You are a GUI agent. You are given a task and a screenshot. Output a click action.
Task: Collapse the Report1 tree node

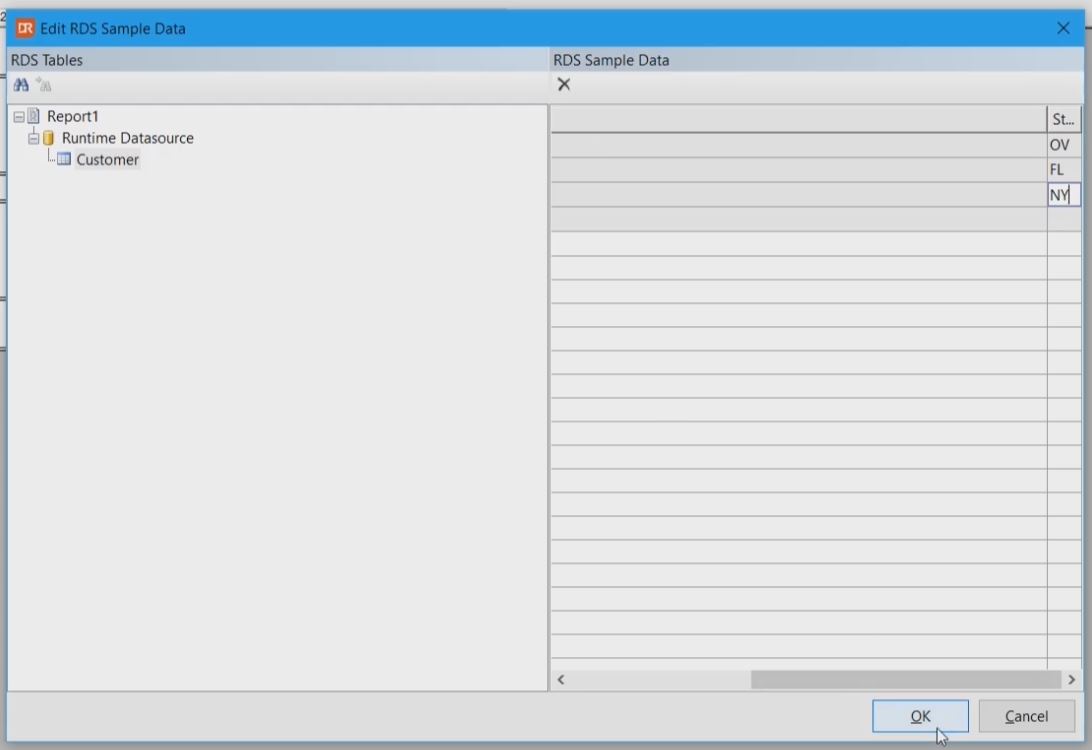click(18, 116)
